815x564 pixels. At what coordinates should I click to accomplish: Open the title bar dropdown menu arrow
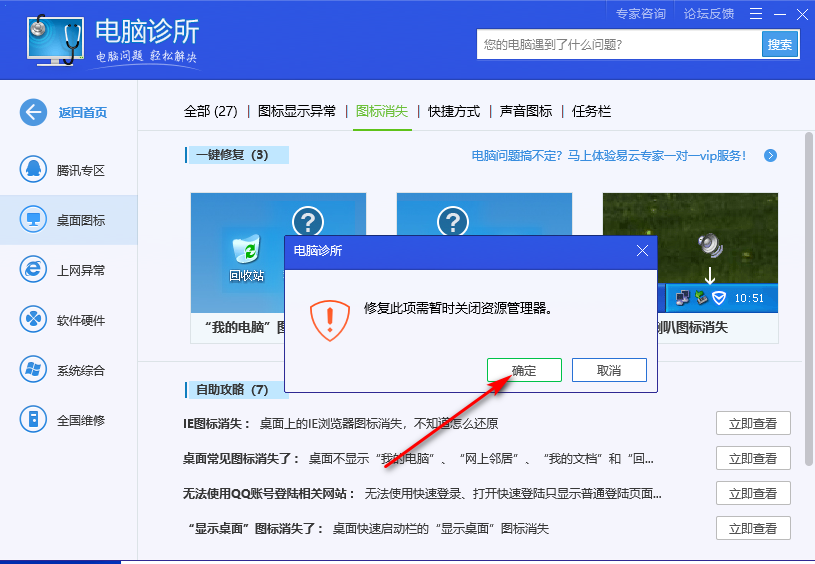point(755,14)
